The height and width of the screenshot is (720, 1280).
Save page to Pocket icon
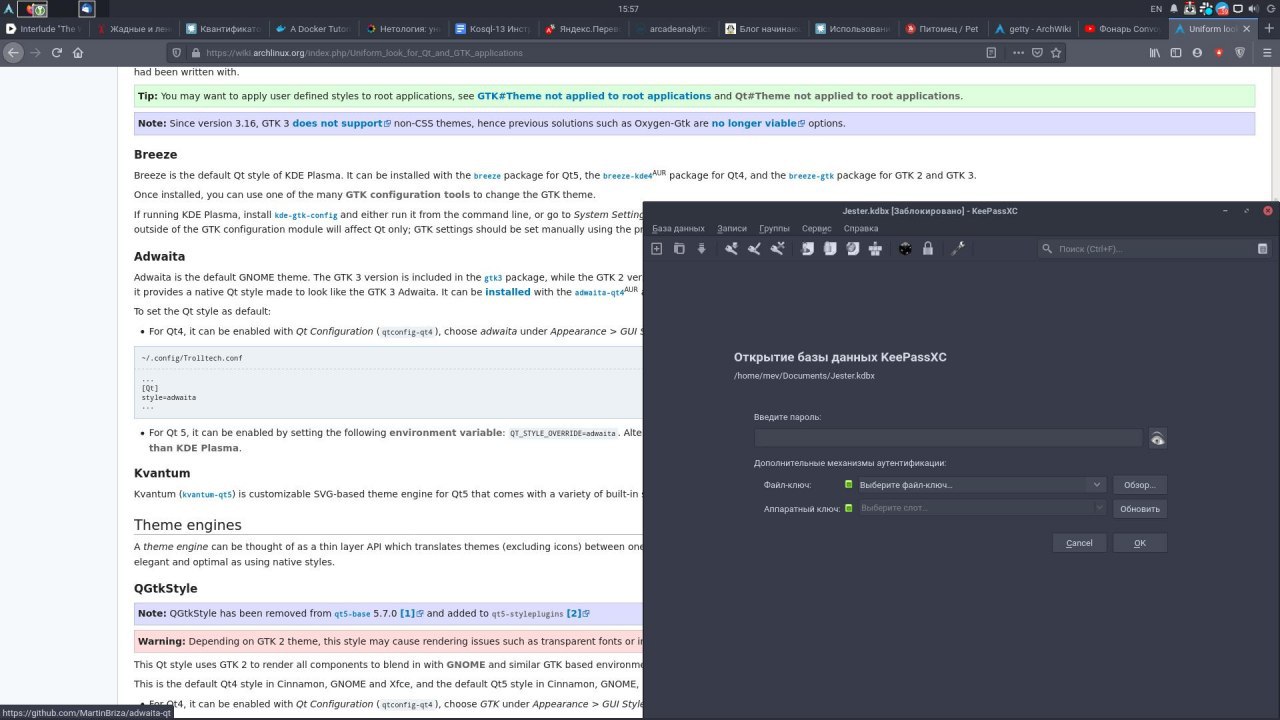tap(1038, 53)
